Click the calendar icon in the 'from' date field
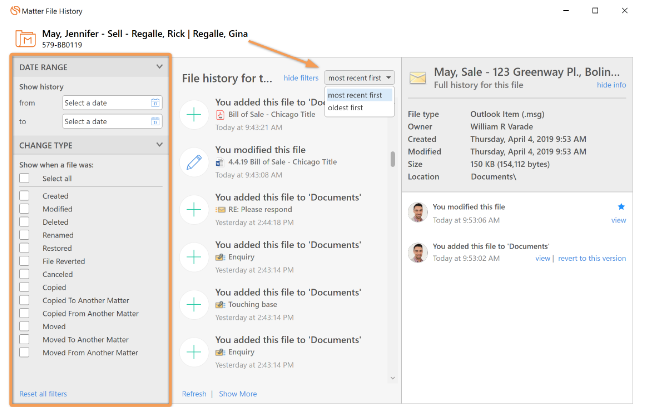Image resolution: width=647 pixels, height=417 pixels. click(x=155, y=103)
